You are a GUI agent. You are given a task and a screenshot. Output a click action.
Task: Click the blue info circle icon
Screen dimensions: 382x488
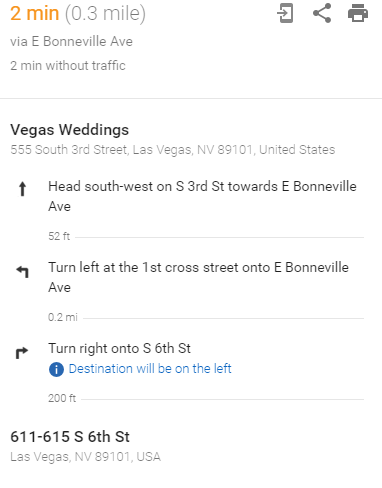[56, 369]
